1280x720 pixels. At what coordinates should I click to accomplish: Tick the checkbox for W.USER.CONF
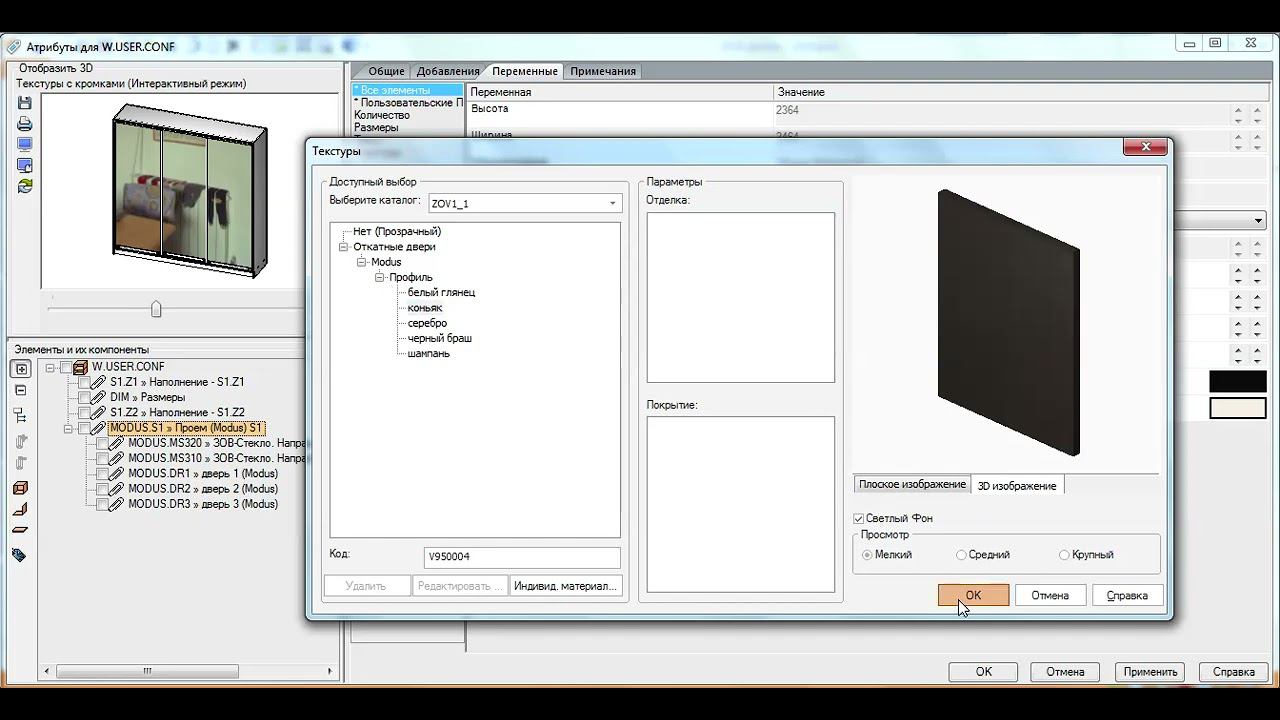click(66, 367)
